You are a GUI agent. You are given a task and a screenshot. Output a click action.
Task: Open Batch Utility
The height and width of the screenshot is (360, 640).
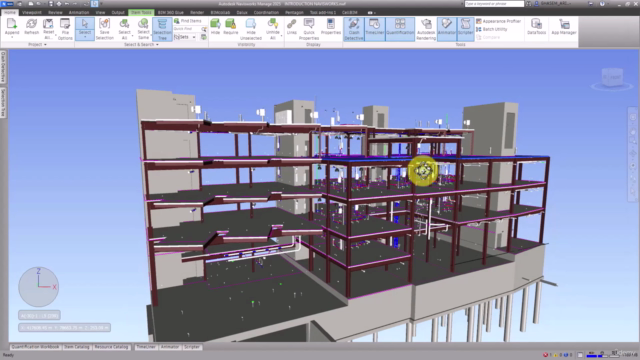[492, 29]
